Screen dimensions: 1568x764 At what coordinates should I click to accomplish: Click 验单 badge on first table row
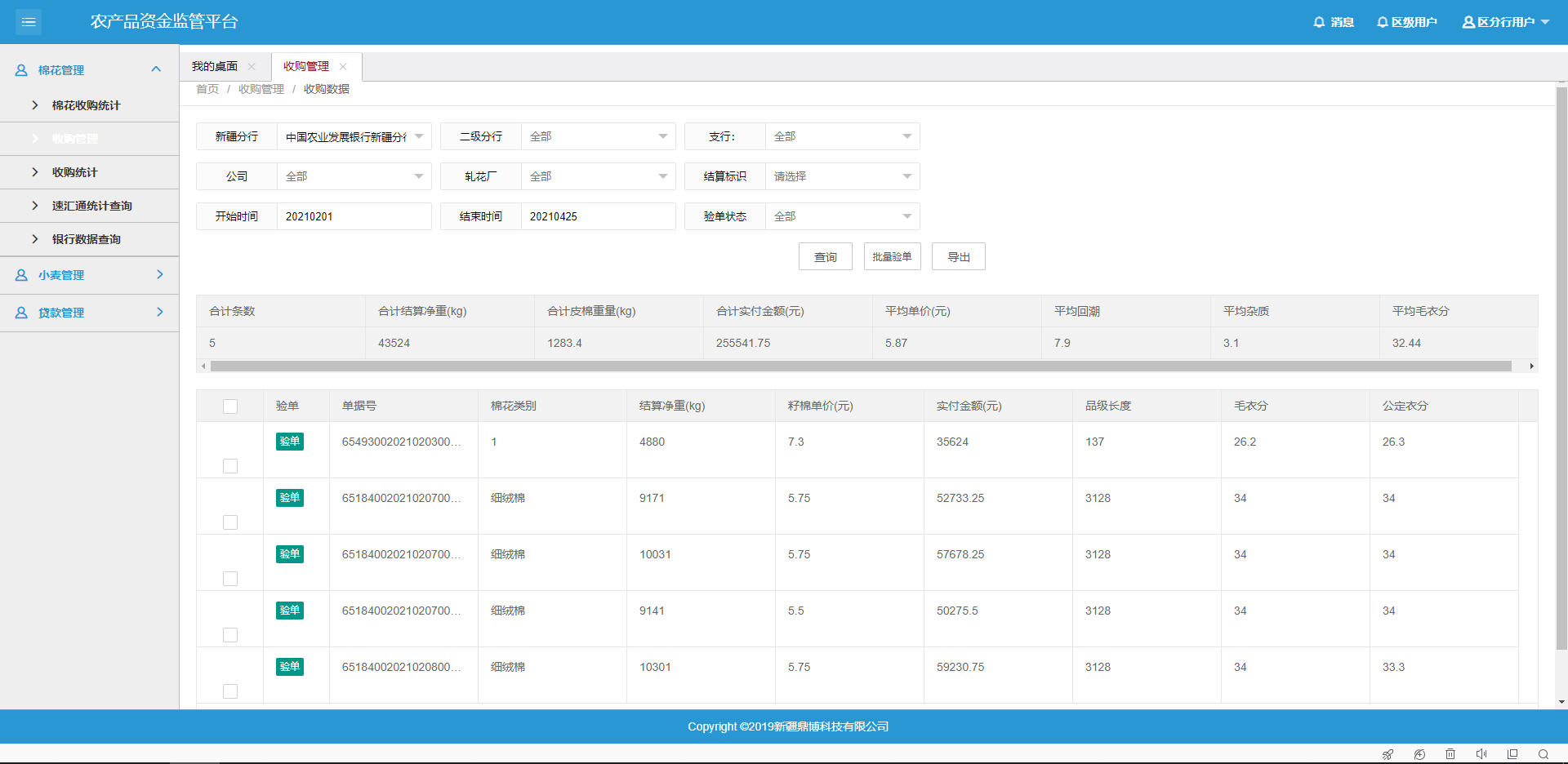(x=290, y=442)
